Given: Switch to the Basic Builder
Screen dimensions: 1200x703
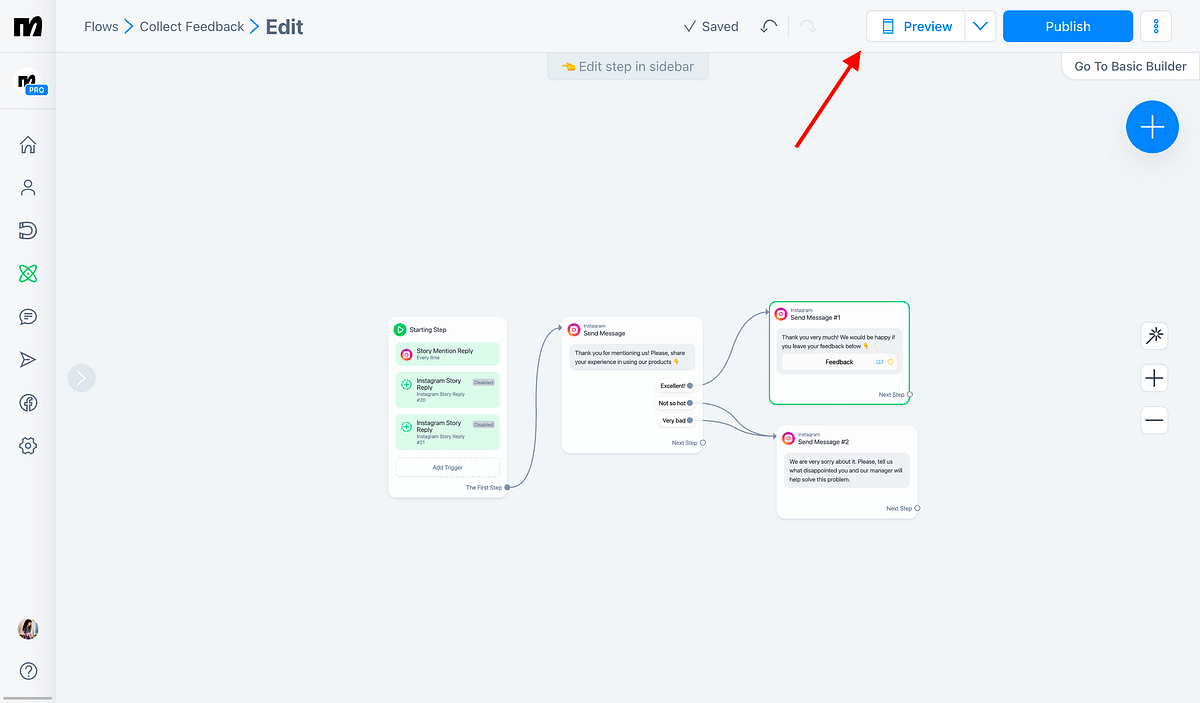Looking at the screenshot, I should coord(1129,66).
